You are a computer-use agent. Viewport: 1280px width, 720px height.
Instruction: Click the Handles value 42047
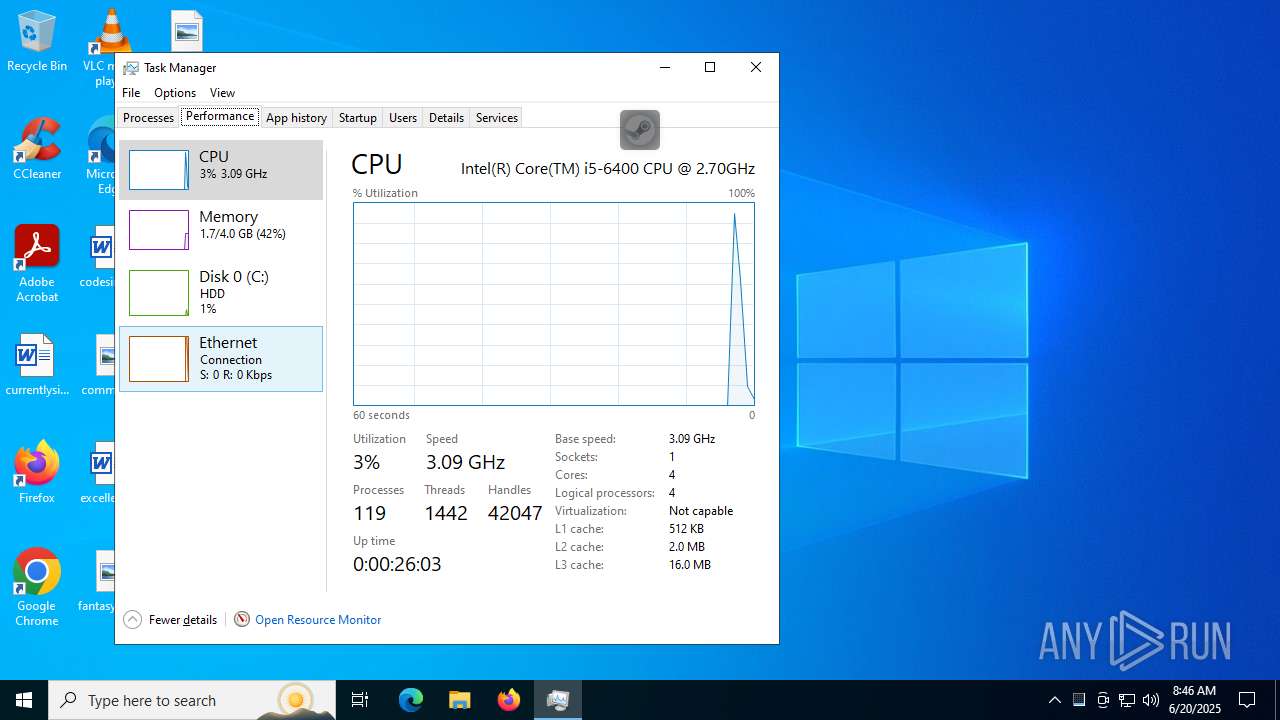tap(515, 513)
